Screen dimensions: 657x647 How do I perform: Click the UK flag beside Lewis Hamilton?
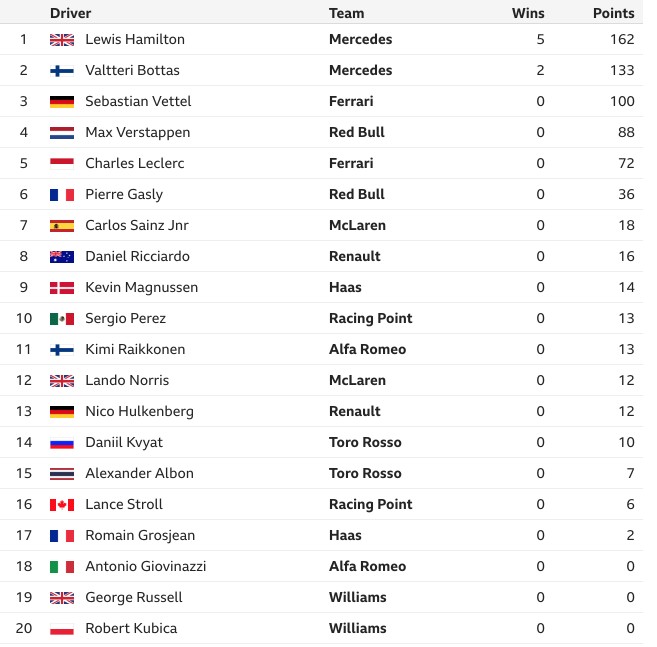62,40
